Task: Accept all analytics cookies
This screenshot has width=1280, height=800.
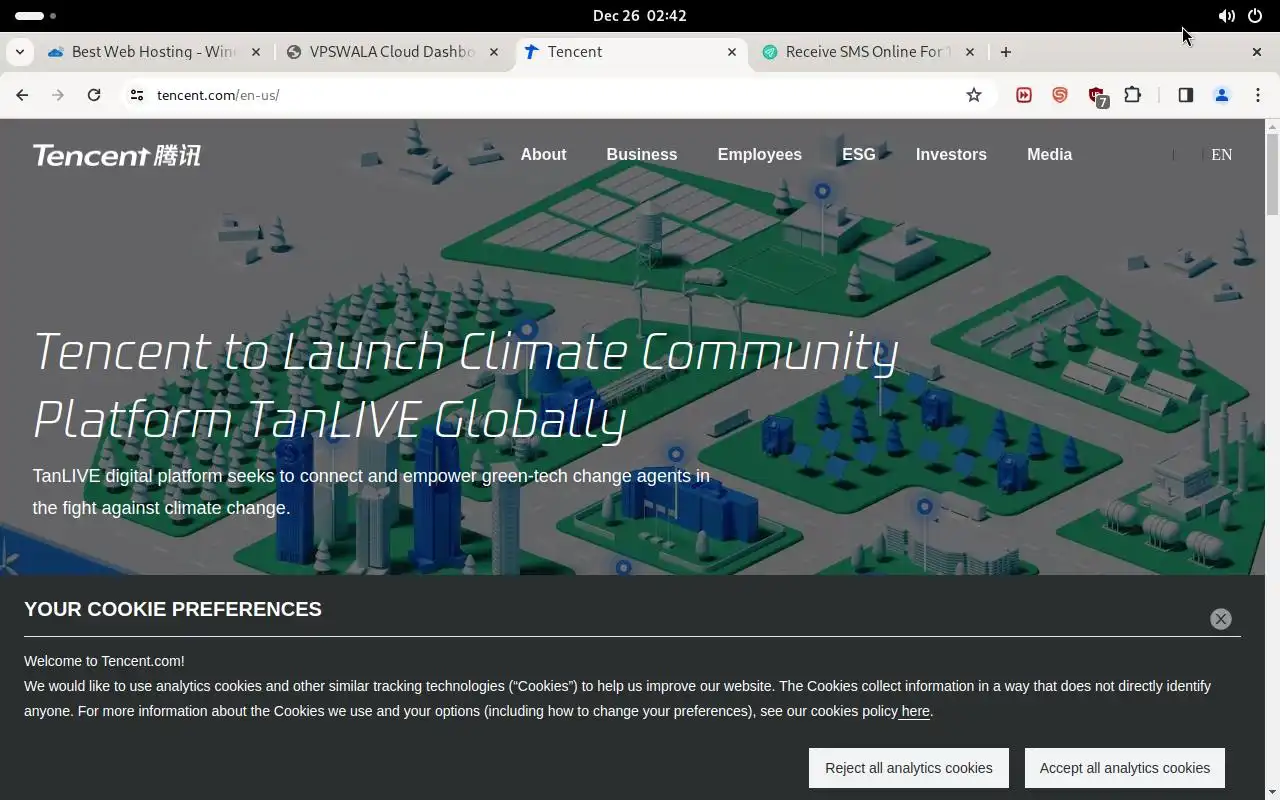Action: 1125,768
